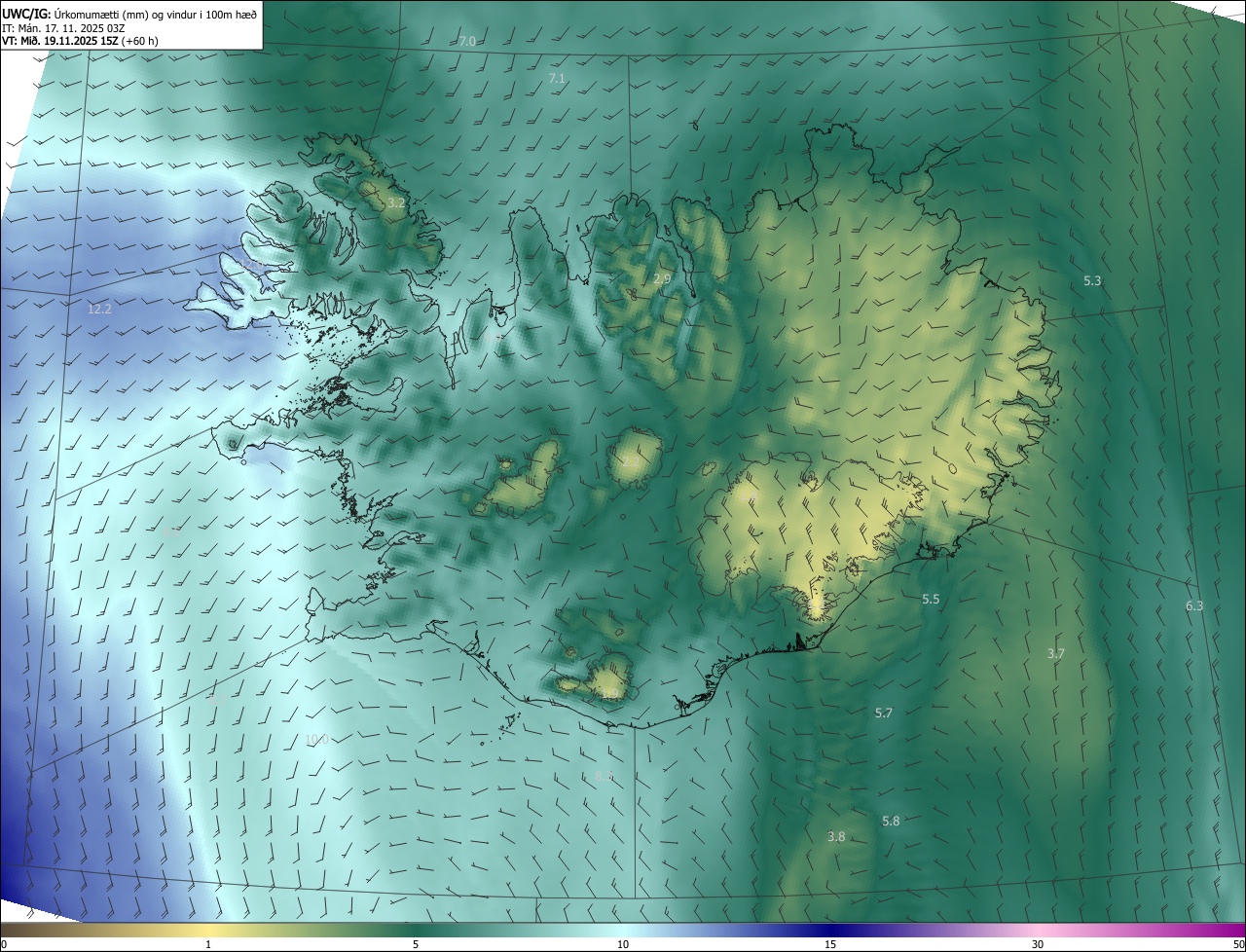
Task: Select the 3.7 value label on the map
Action: (1056, 654)
